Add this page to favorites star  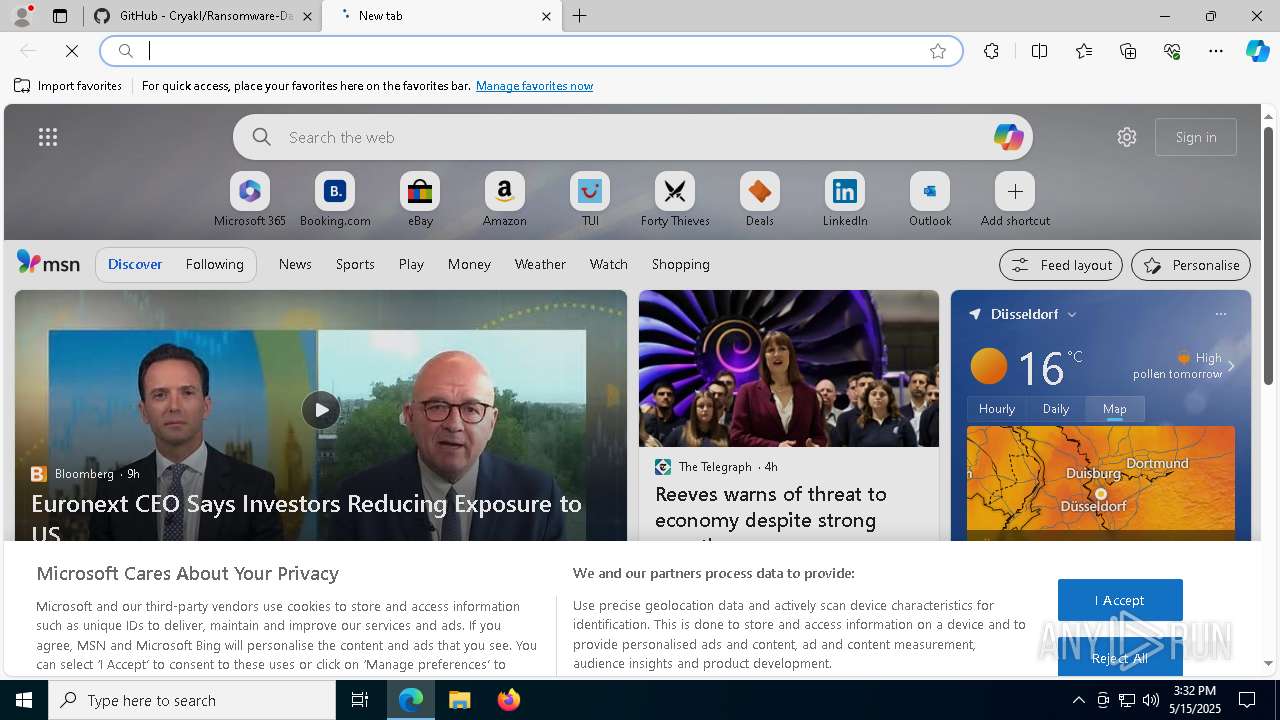[937, 51]
